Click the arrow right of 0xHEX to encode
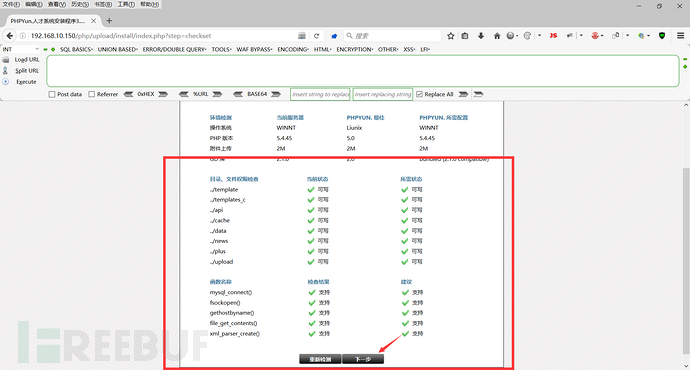Screen dimensions: 690x370 163,94
